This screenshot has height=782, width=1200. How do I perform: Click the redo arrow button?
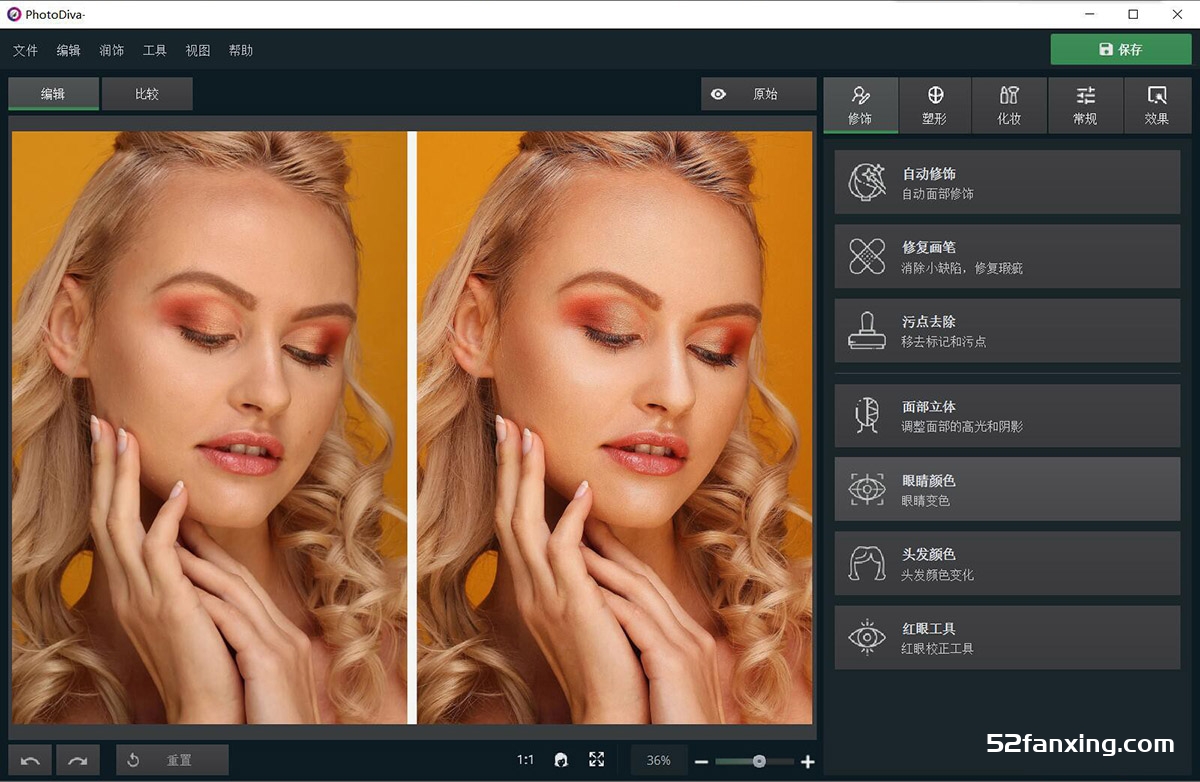click(78, 760)
